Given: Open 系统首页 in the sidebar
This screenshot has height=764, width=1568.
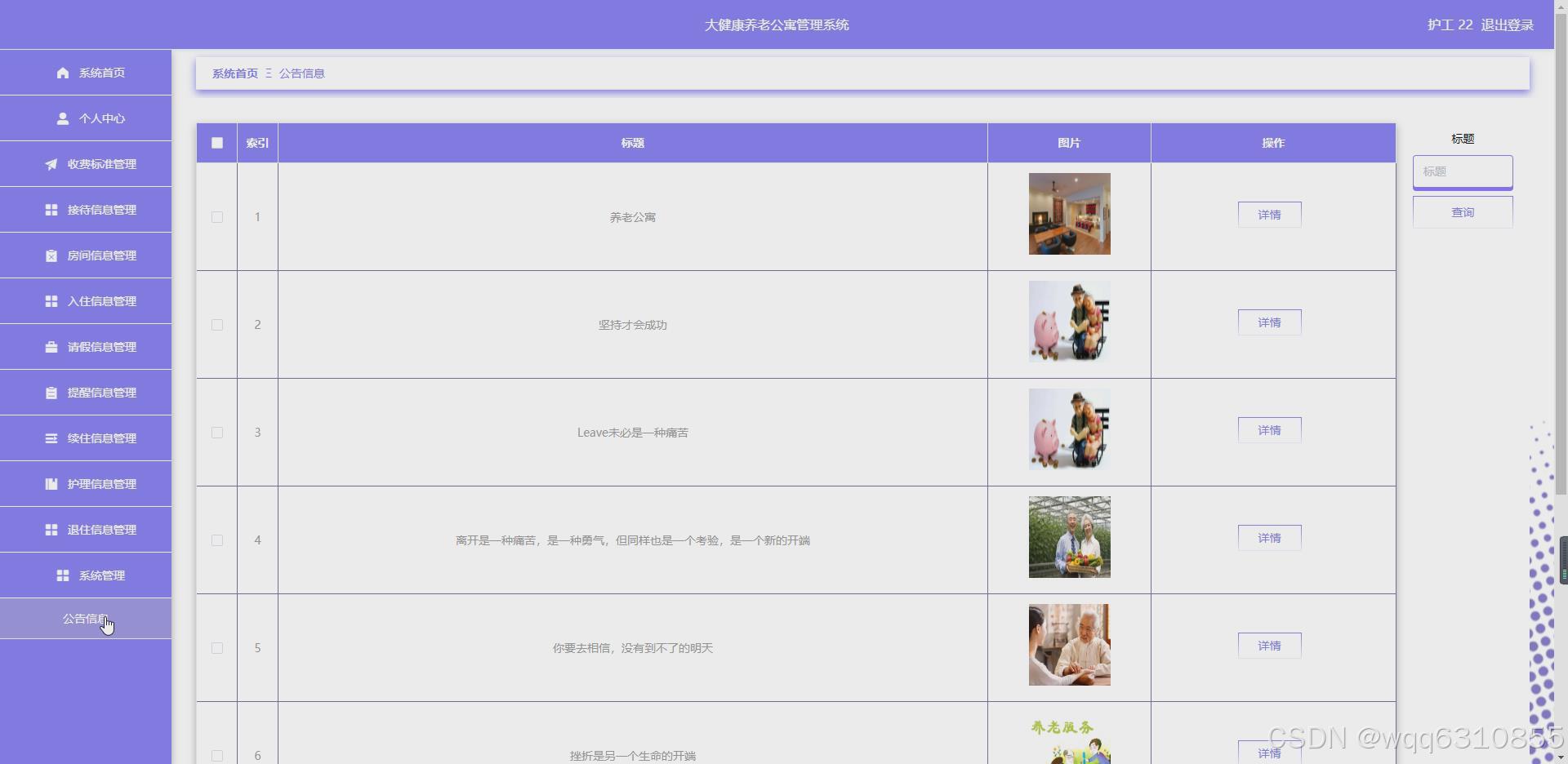Looking at the screenshot, I should 86,73.
